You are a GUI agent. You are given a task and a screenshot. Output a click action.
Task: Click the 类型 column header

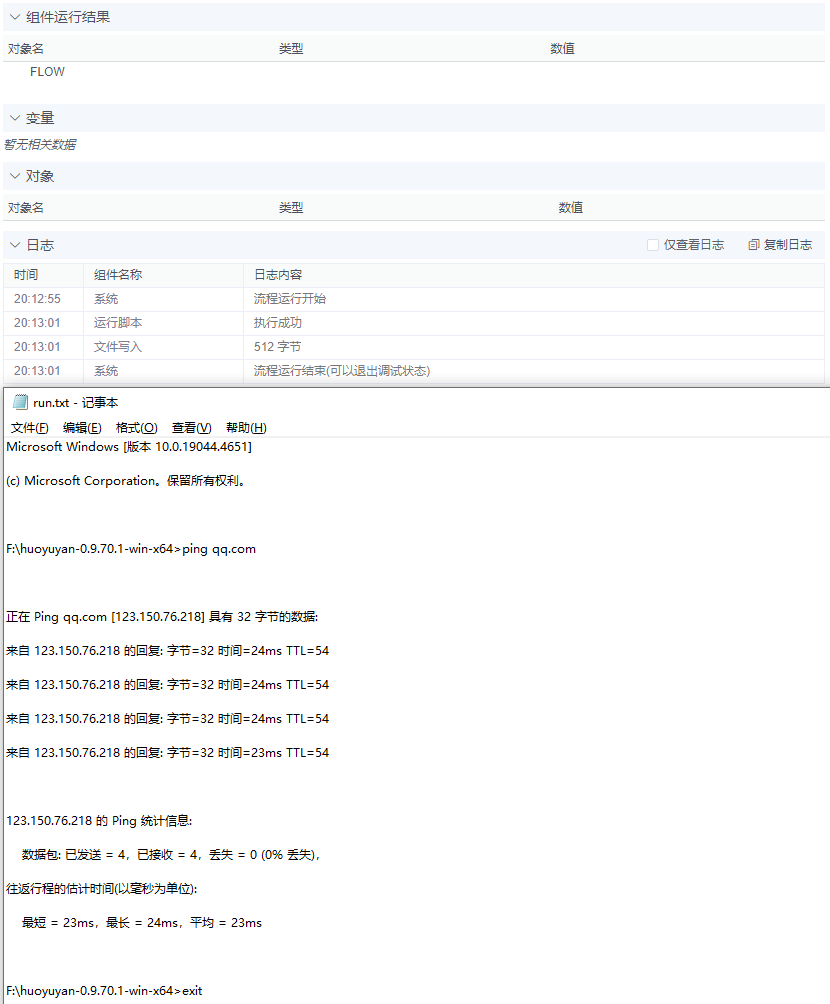tap(291, 48)
